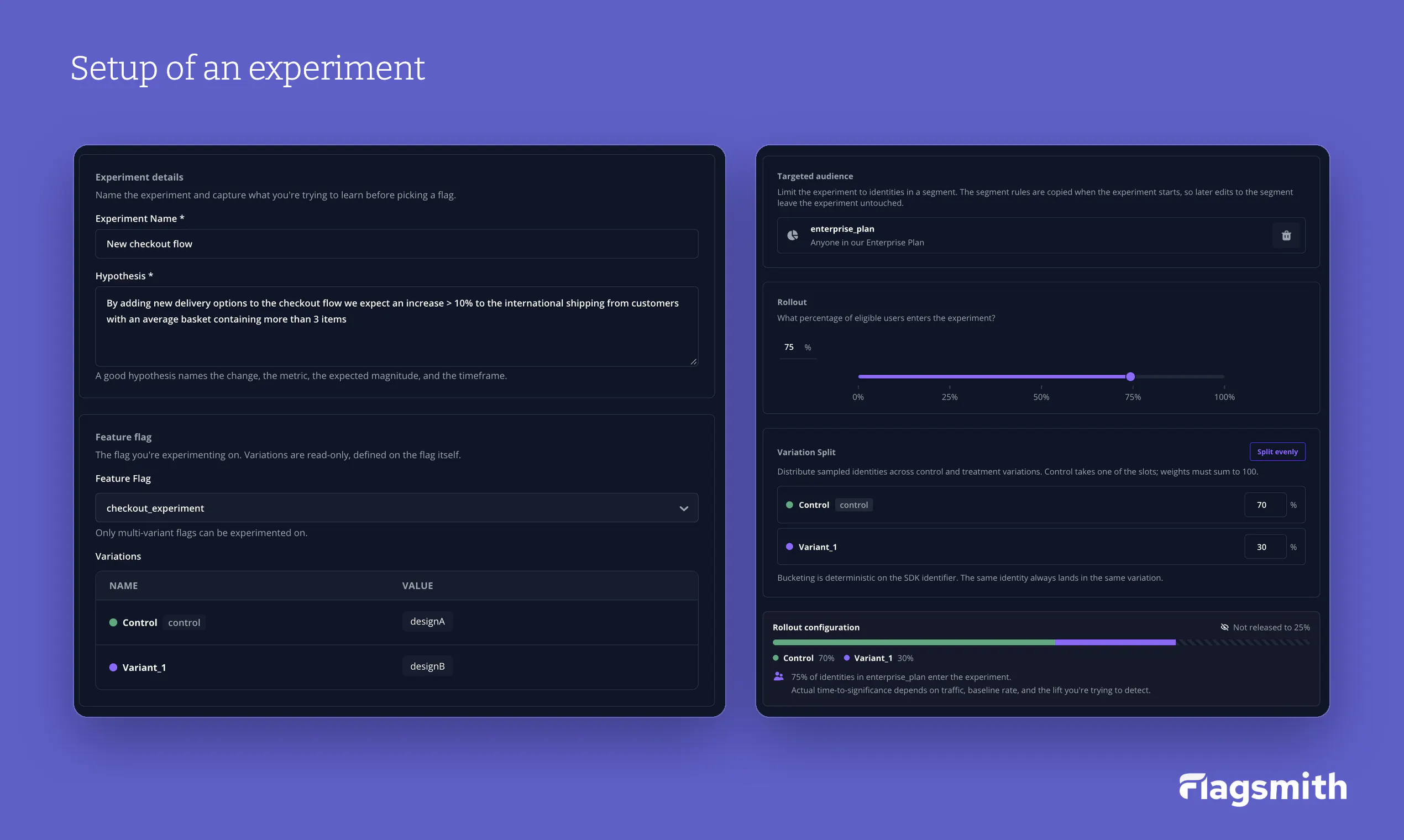Edit the Variant_1 weight field showing 30

tap(1265, 547)
